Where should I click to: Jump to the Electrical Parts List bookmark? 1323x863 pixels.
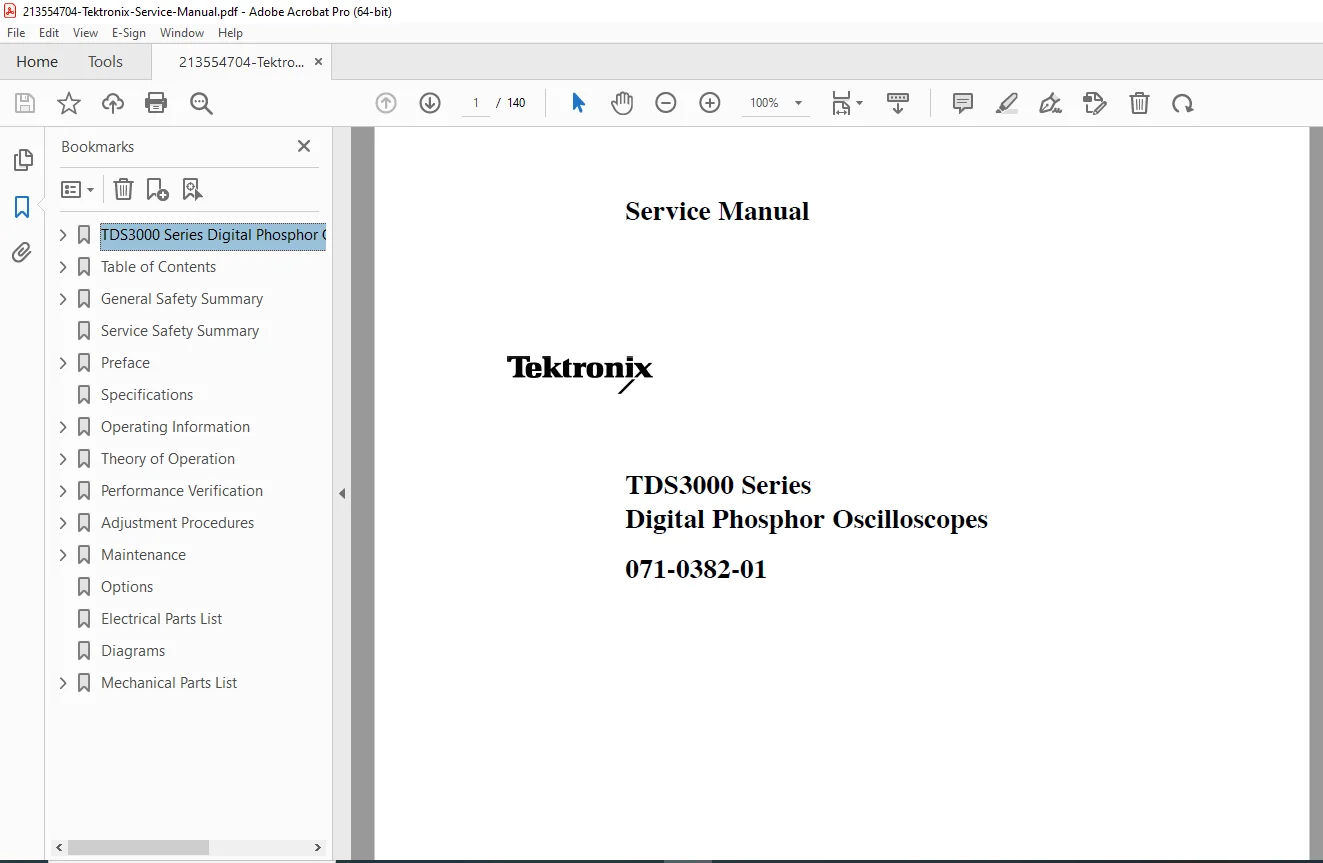pyautogui.click(x=162, y=619)
